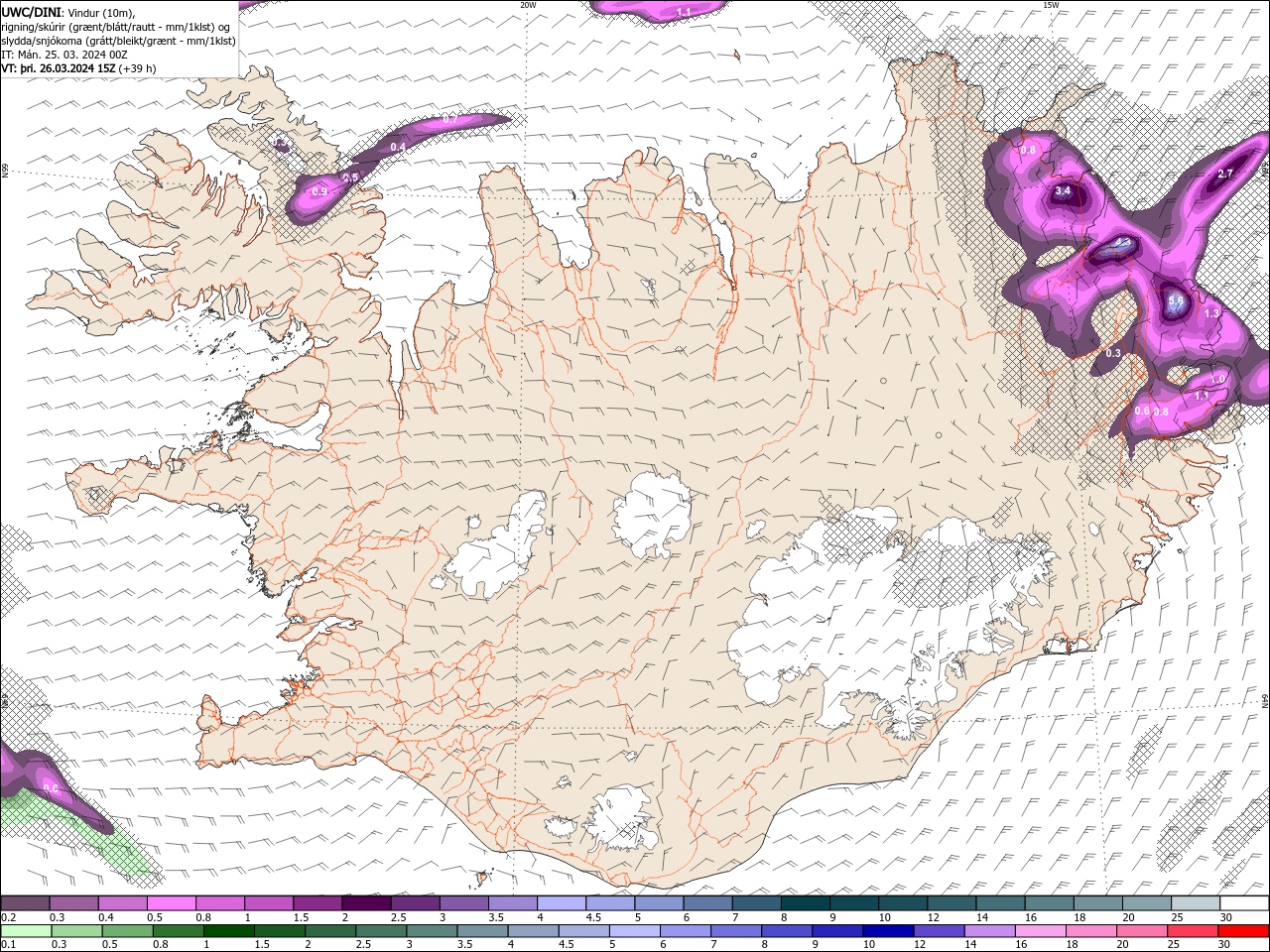Click the '15W' longitude label

[1051, 5]
